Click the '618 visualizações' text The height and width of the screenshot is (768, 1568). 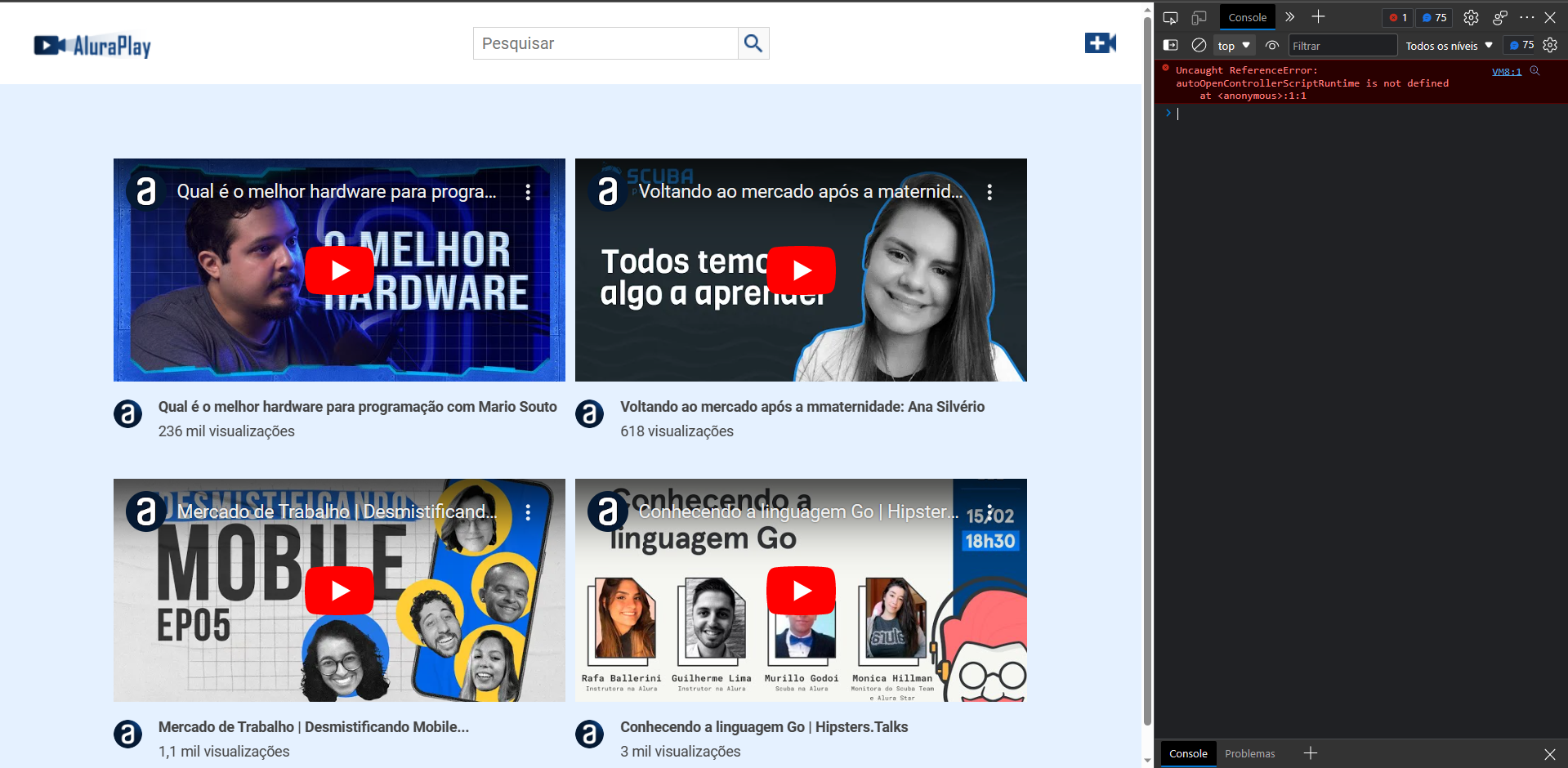677,431
